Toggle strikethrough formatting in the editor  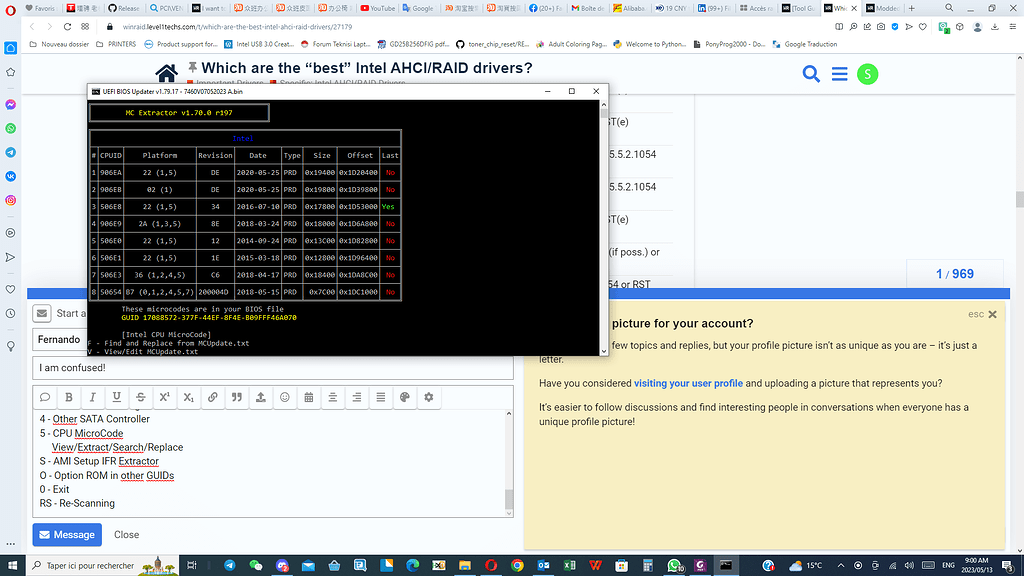click(x=139, y=399)
